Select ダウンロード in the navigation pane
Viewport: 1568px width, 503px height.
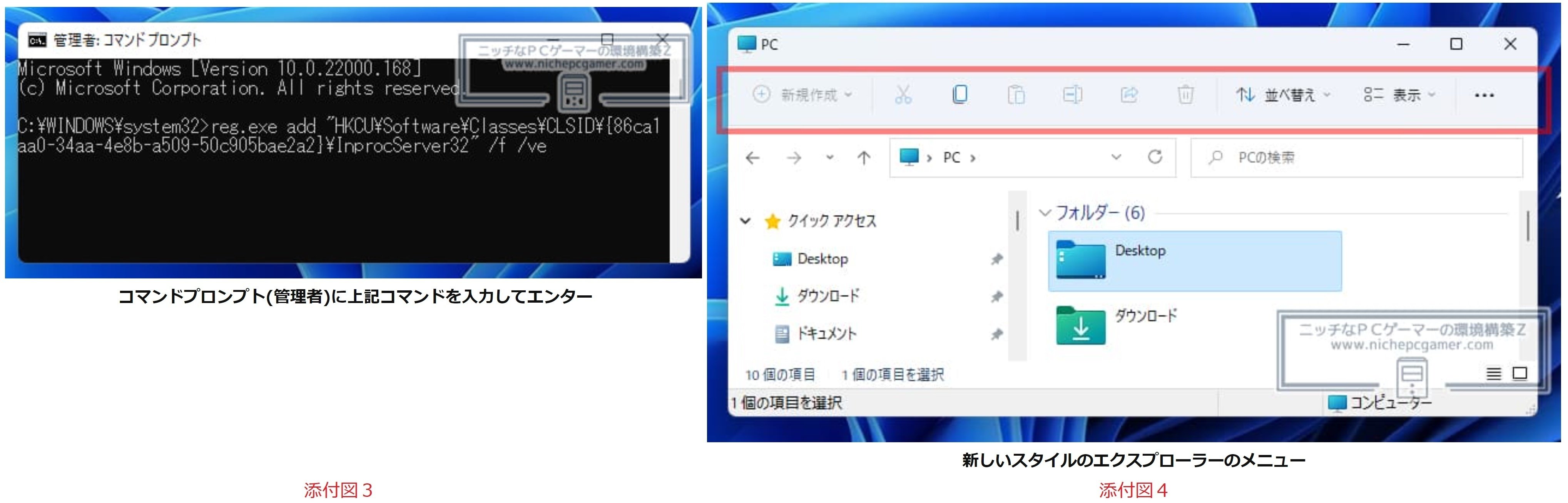pos(816,296)
